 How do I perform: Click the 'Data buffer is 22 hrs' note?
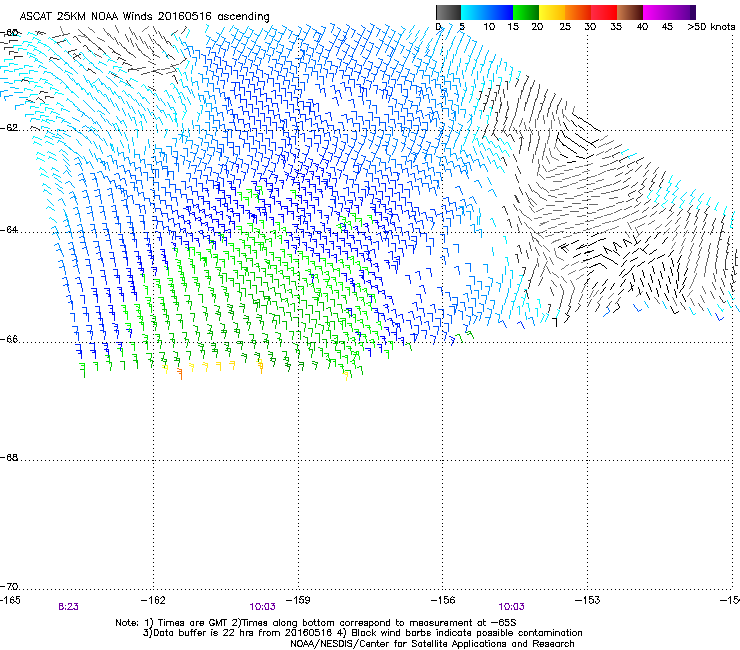click(x=362, y=633)
